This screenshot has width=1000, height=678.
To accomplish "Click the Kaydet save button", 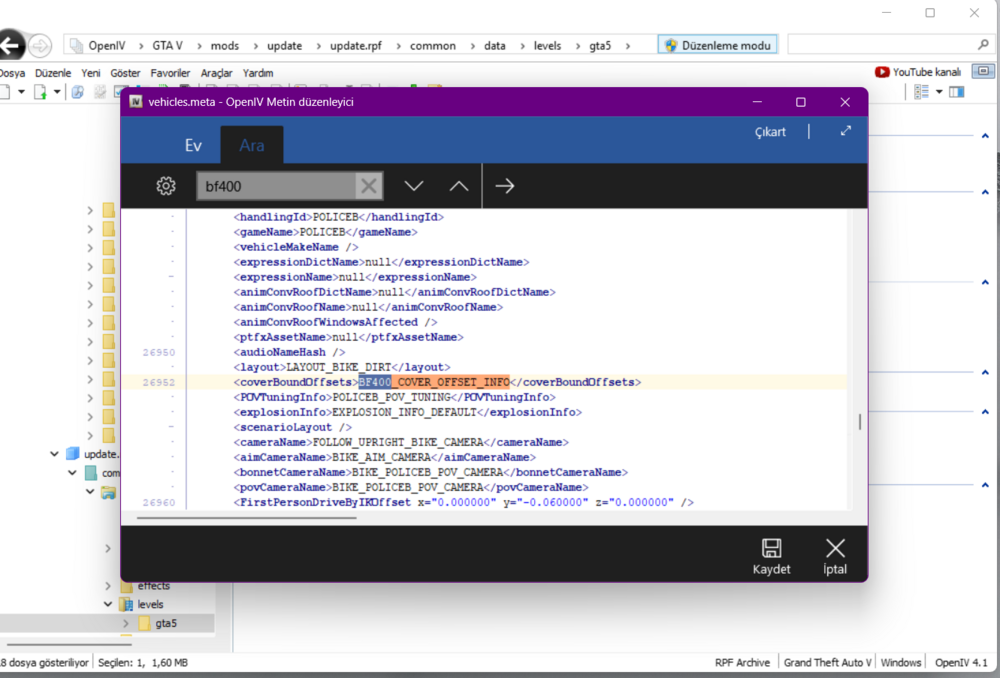I will pos(771,554).
